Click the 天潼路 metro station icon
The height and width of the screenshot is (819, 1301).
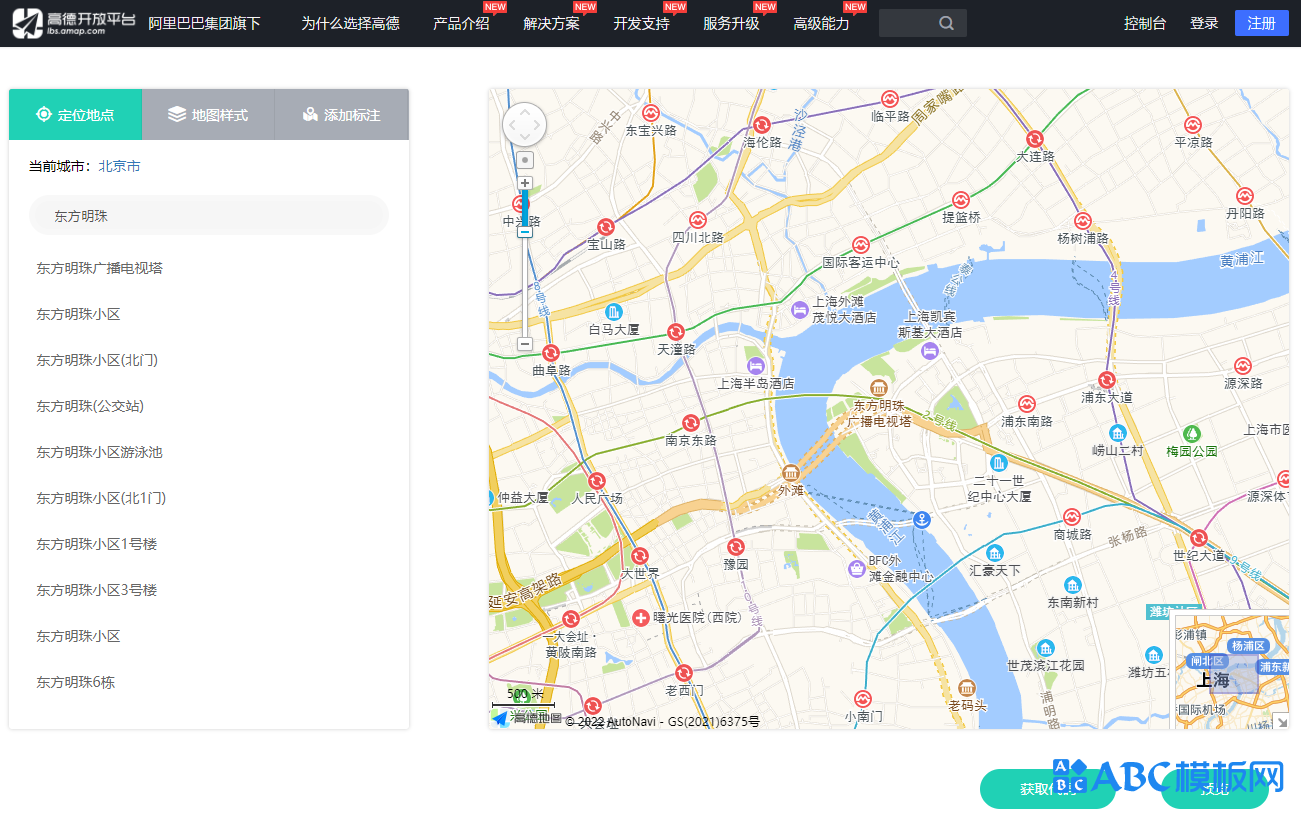676,332
